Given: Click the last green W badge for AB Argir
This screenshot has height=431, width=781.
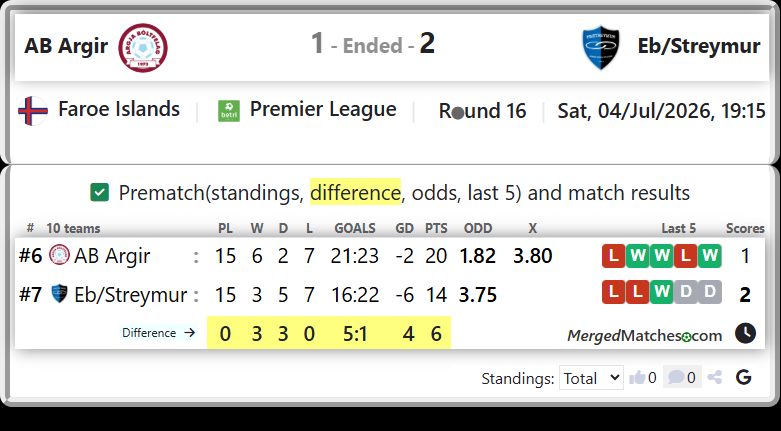Looking at the screenshot, I should tap(709, 256).
